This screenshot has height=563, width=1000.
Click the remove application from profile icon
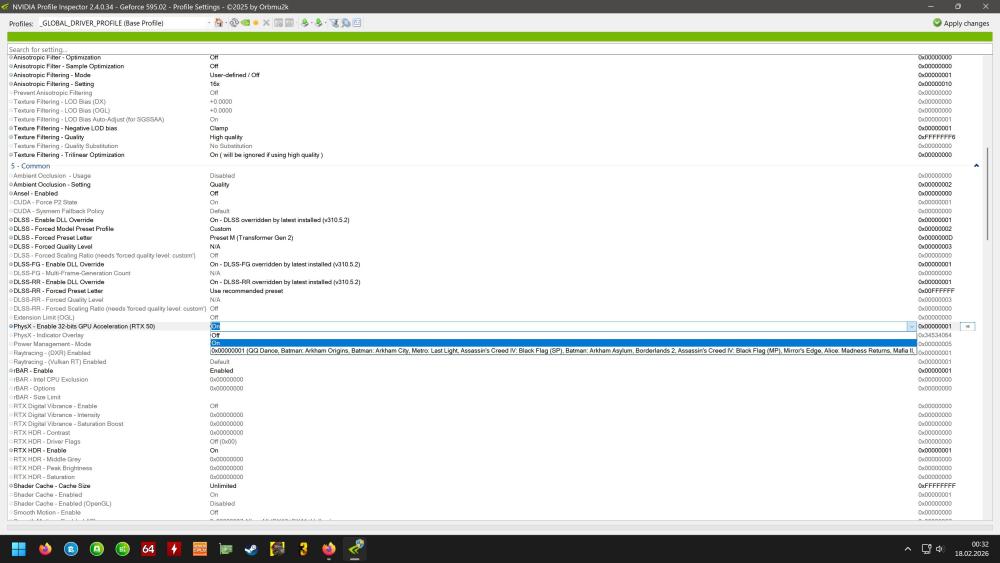coord(290,23)
